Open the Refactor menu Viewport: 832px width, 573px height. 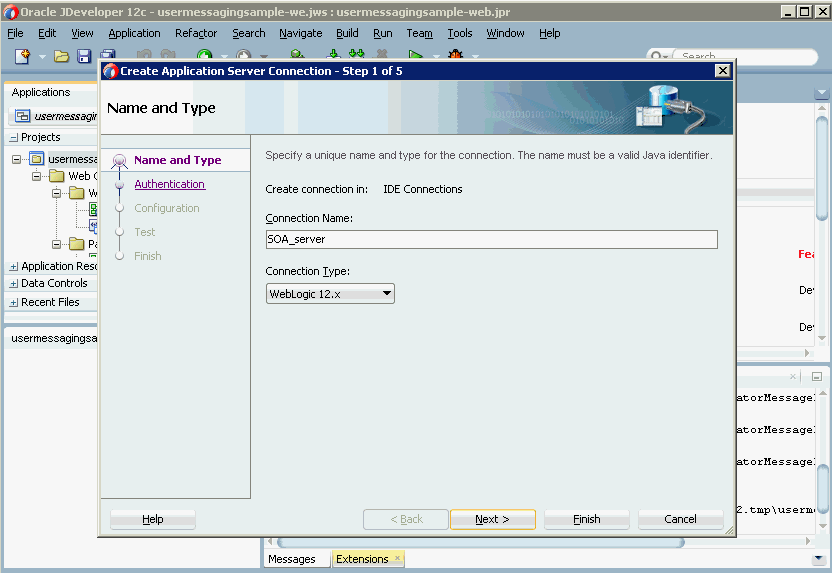pyautogui.click(x=196, y=33)
